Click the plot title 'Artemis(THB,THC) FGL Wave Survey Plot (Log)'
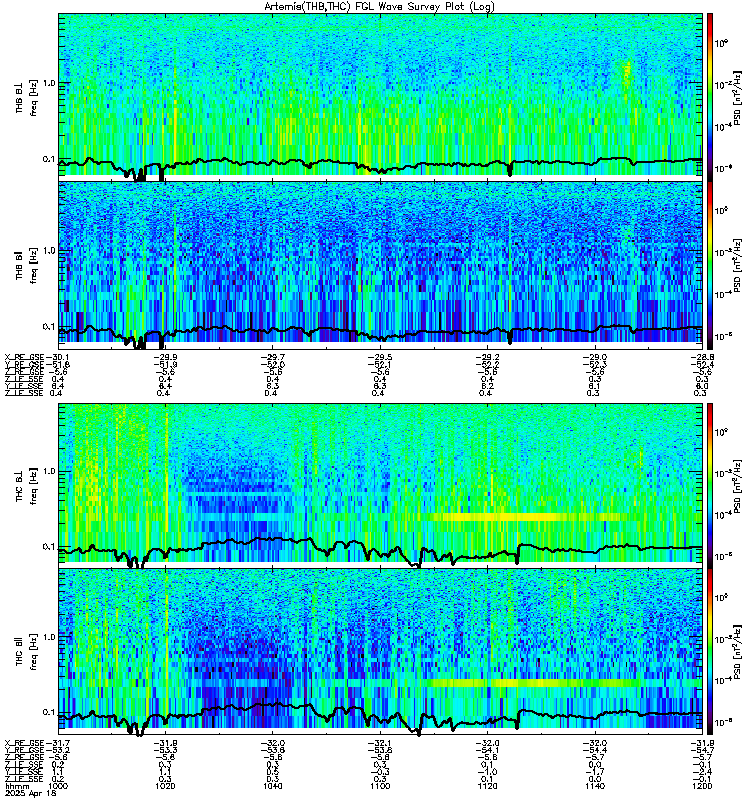The image size is (750, 800). tap(379, 7)
